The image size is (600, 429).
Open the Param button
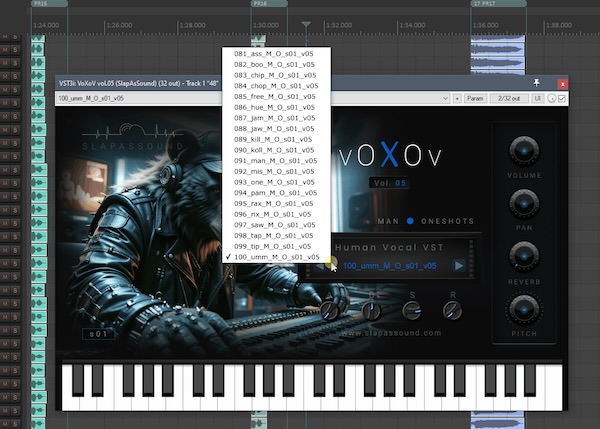(475, 98)
